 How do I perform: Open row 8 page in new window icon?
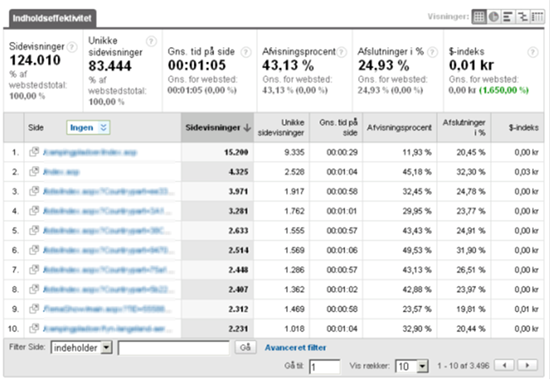tap(34, 289)
